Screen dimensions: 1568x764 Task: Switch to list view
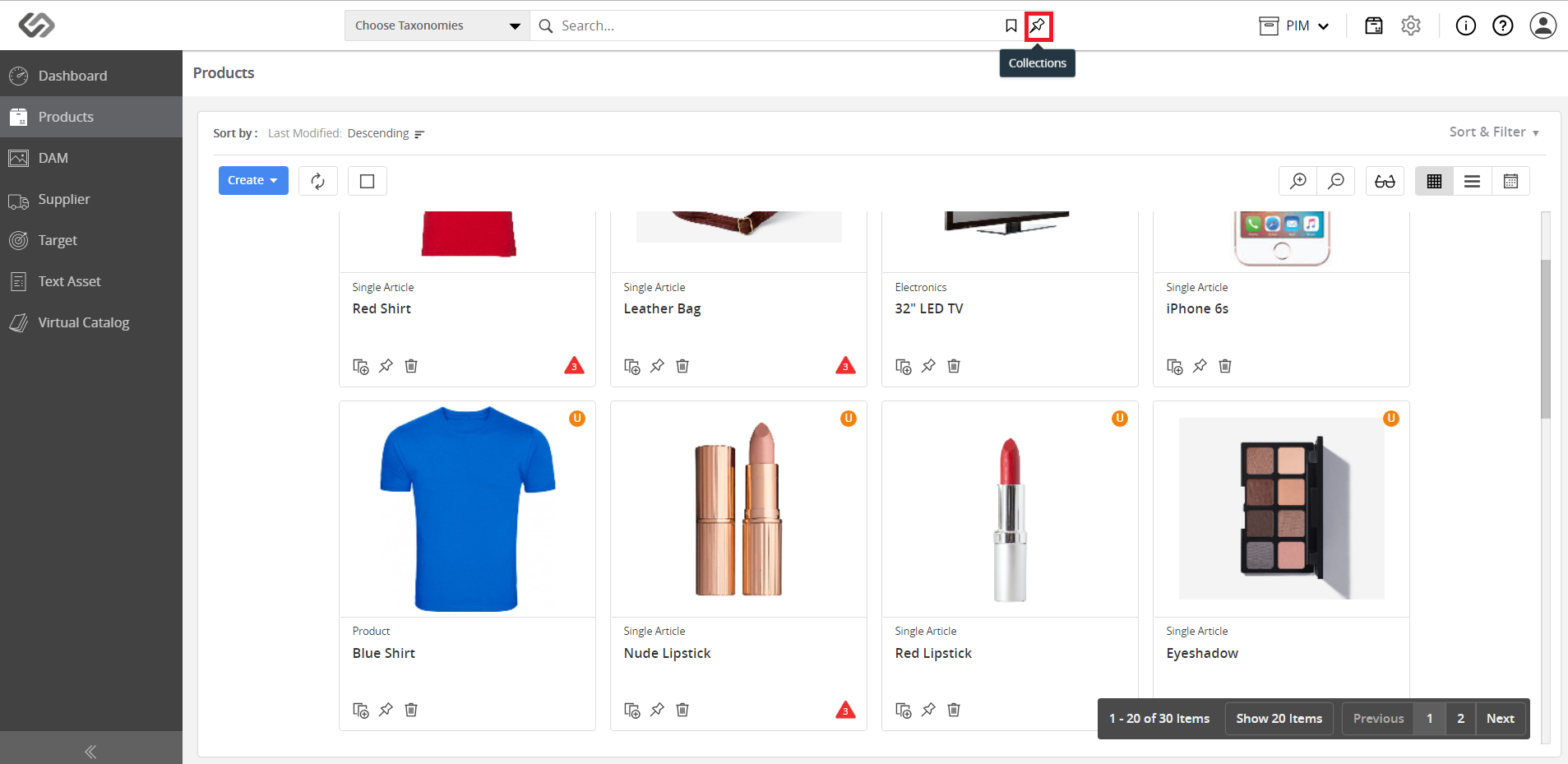pyautogui.click(x=1473, y=181)
